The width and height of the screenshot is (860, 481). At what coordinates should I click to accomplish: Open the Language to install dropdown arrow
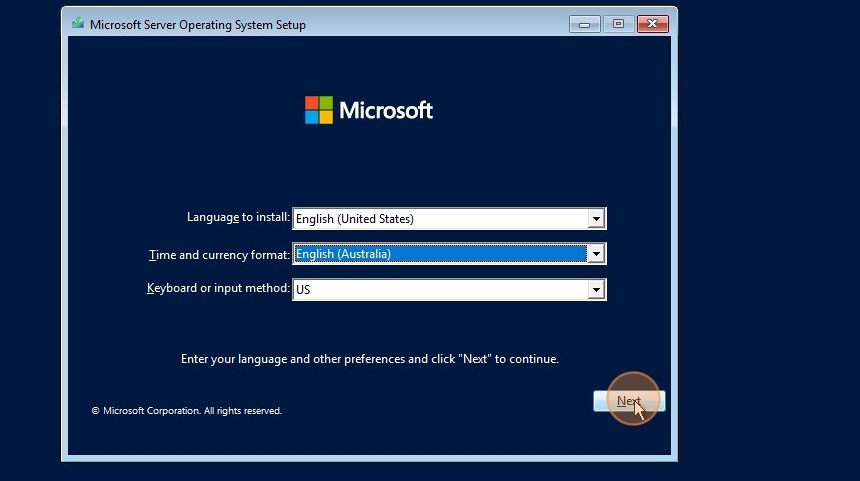[x=596, y=219]
